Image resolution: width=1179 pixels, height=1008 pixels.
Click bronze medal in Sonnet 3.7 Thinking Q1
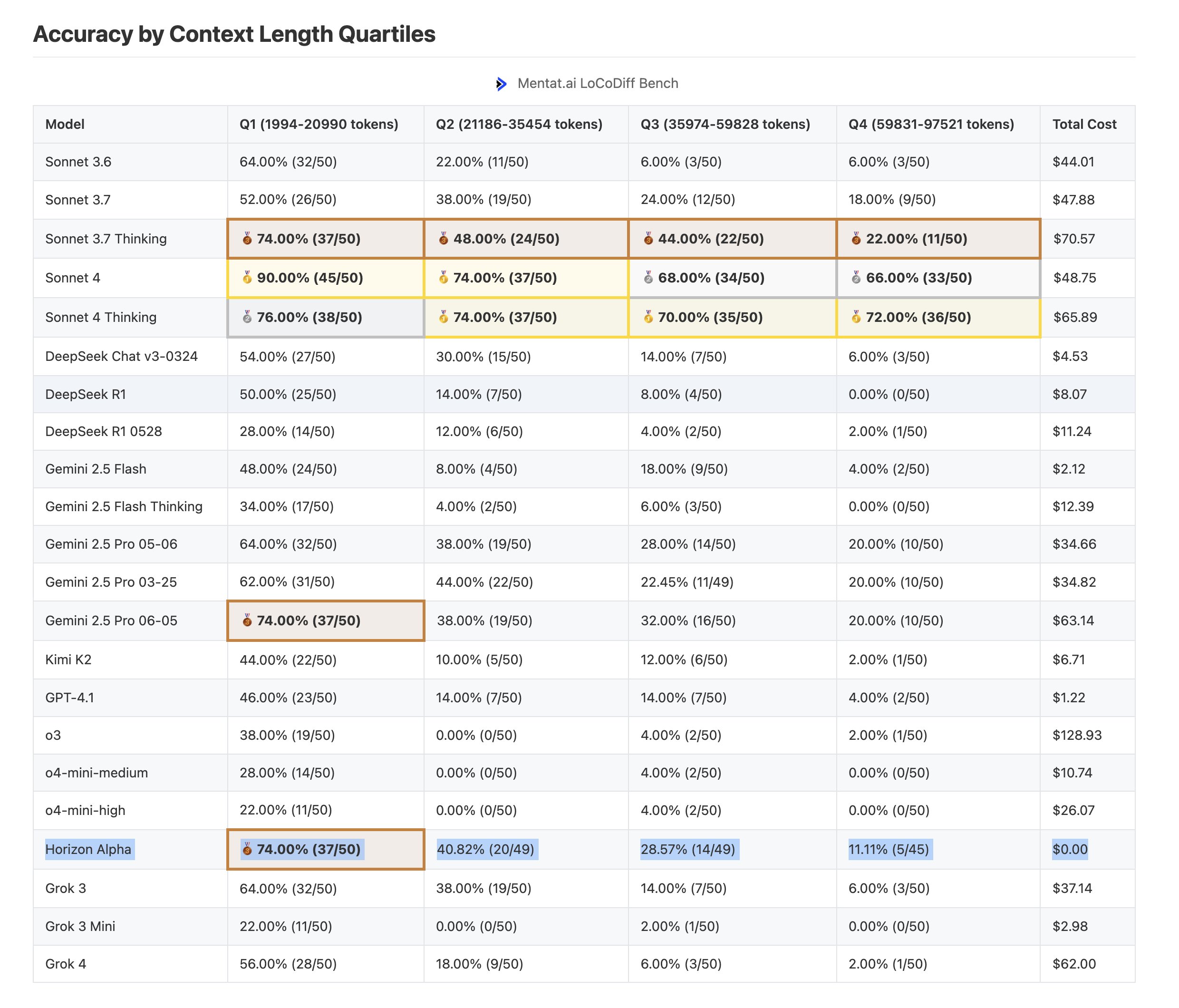click(247, 239)
